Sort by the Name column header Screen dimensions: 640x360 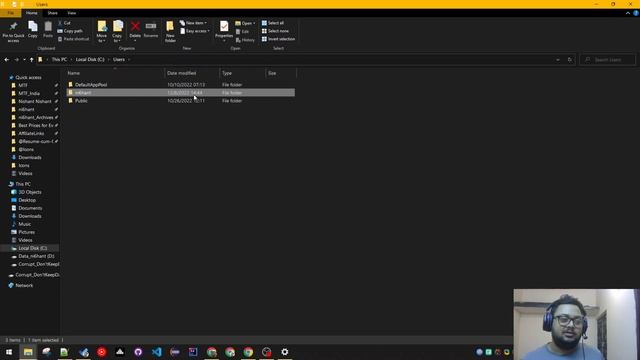tap(115, 73)
